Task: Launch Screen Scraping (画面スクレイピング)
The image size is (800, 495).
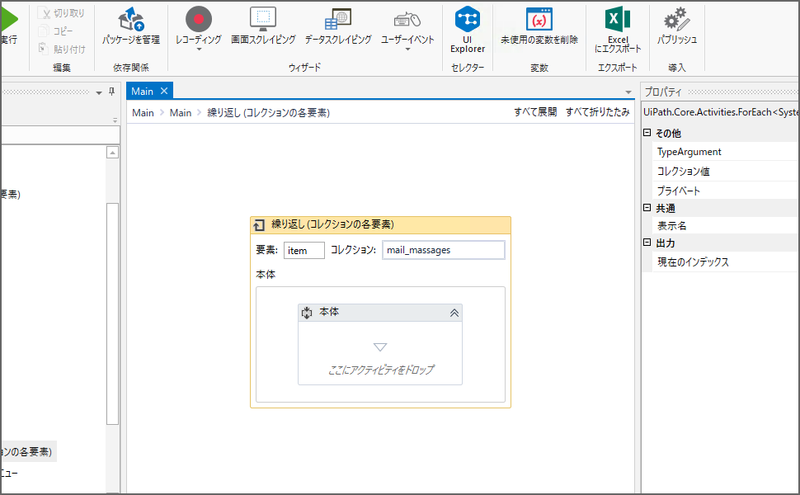Action: point(263,26)
